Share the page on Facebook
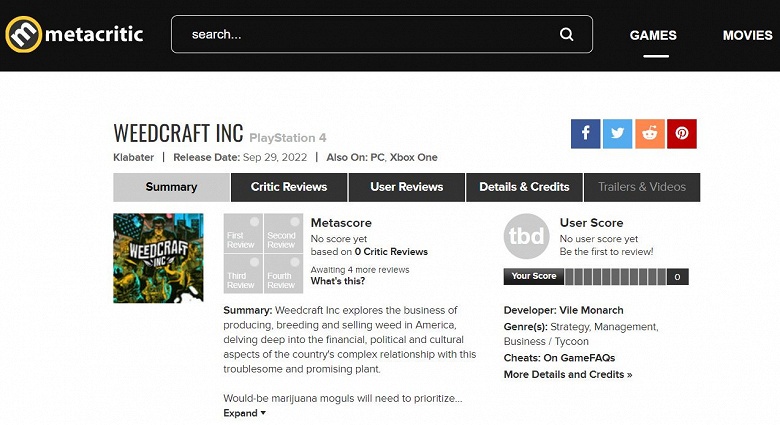 point(585,133)
